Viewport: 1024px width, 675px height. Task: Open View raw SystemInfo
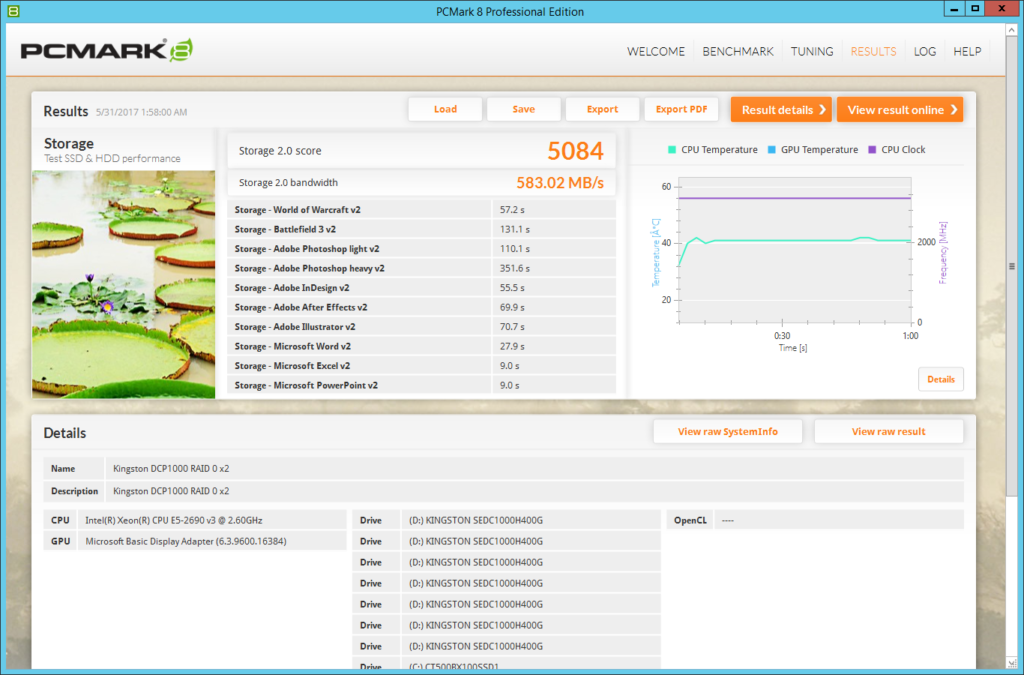(x=727, y=432)
